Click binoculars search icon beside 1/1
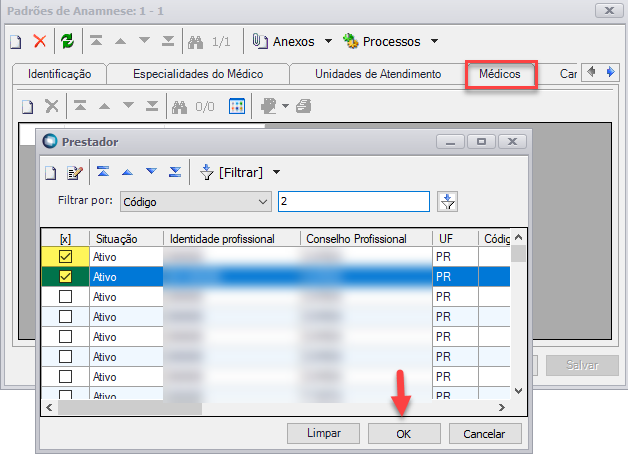 pyautogui.click(x=195, y=42)
